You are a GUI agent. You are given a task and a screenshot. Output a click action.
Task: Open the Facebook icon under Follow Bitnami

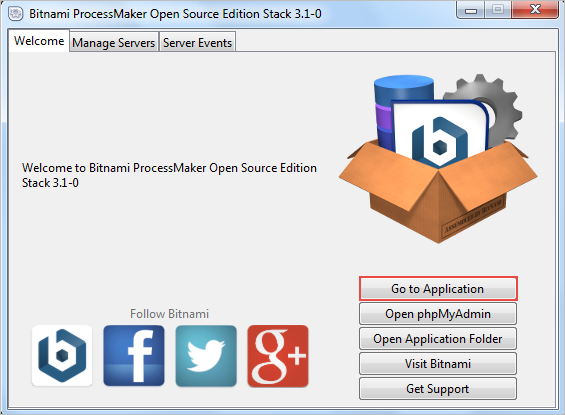(134, 356)
